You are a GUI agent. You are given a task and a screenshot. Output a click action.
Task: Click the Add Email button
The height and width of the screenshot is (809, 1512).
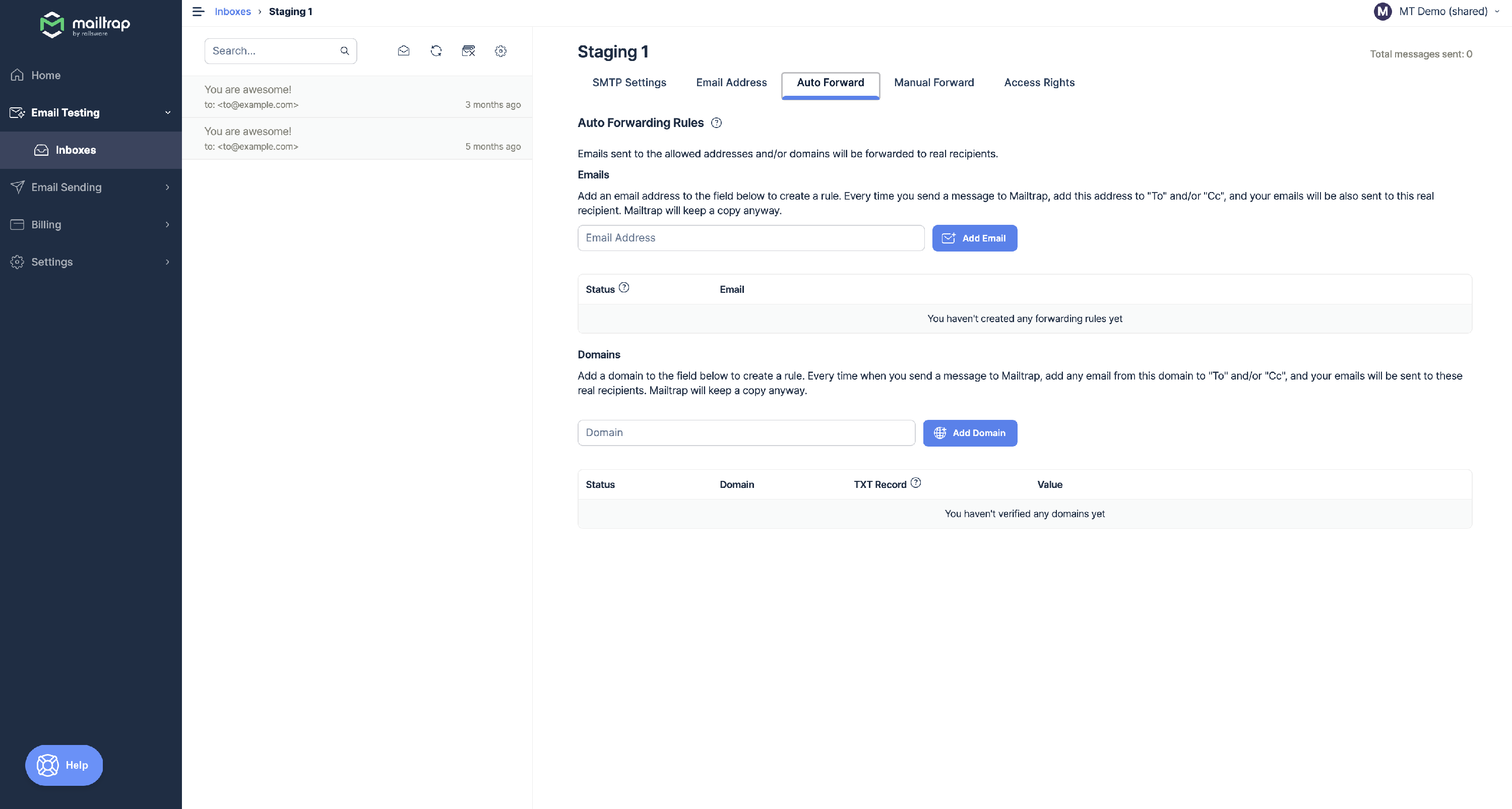click(974, 238)
